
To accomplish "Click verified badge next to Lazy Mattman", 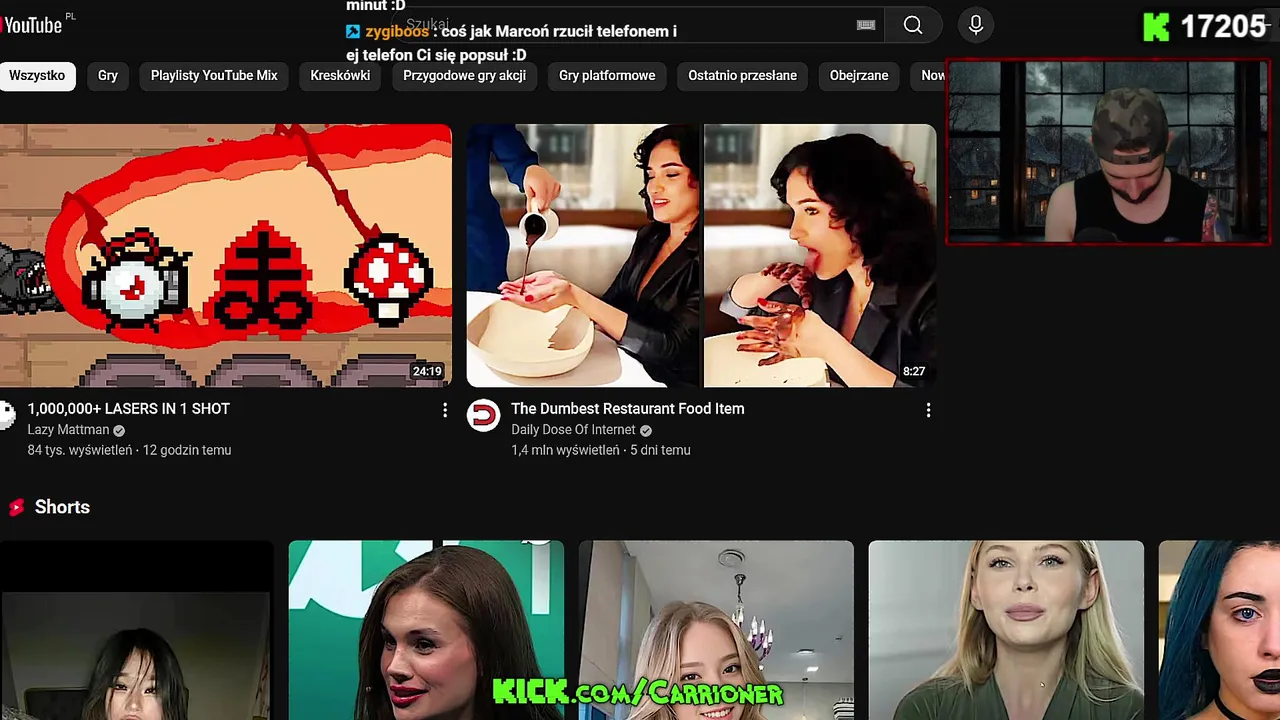I will tap(119, 430).
